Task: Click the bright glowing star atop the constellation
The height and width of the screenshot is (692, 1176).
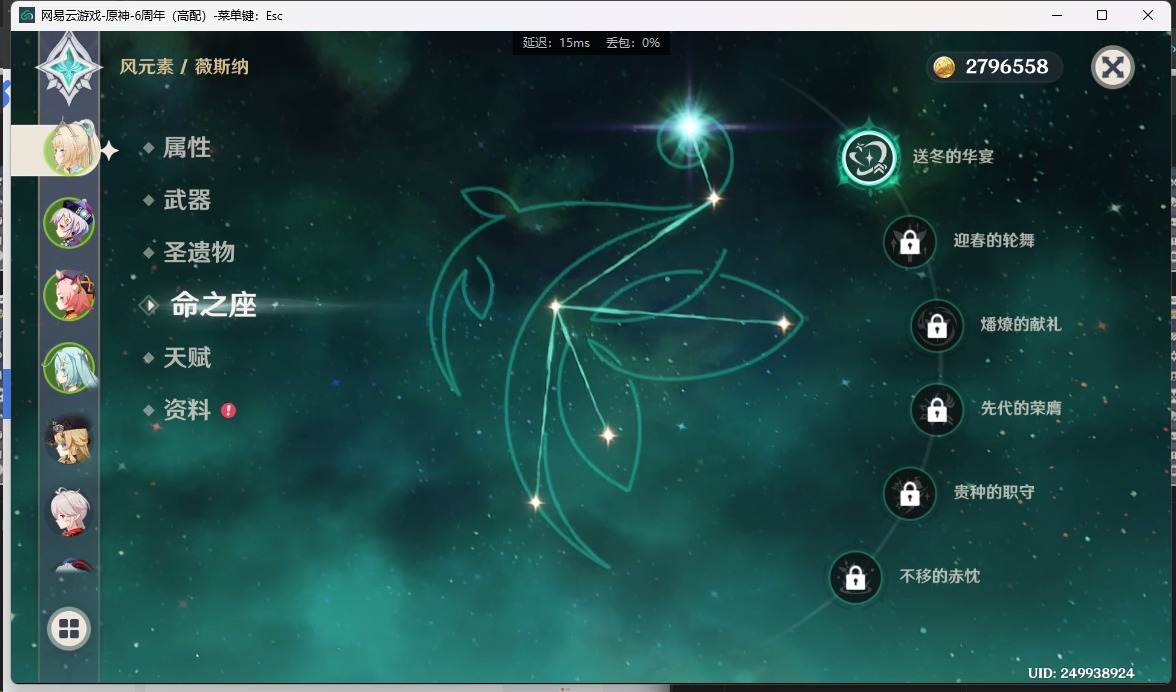Action: tap(689, 128)
